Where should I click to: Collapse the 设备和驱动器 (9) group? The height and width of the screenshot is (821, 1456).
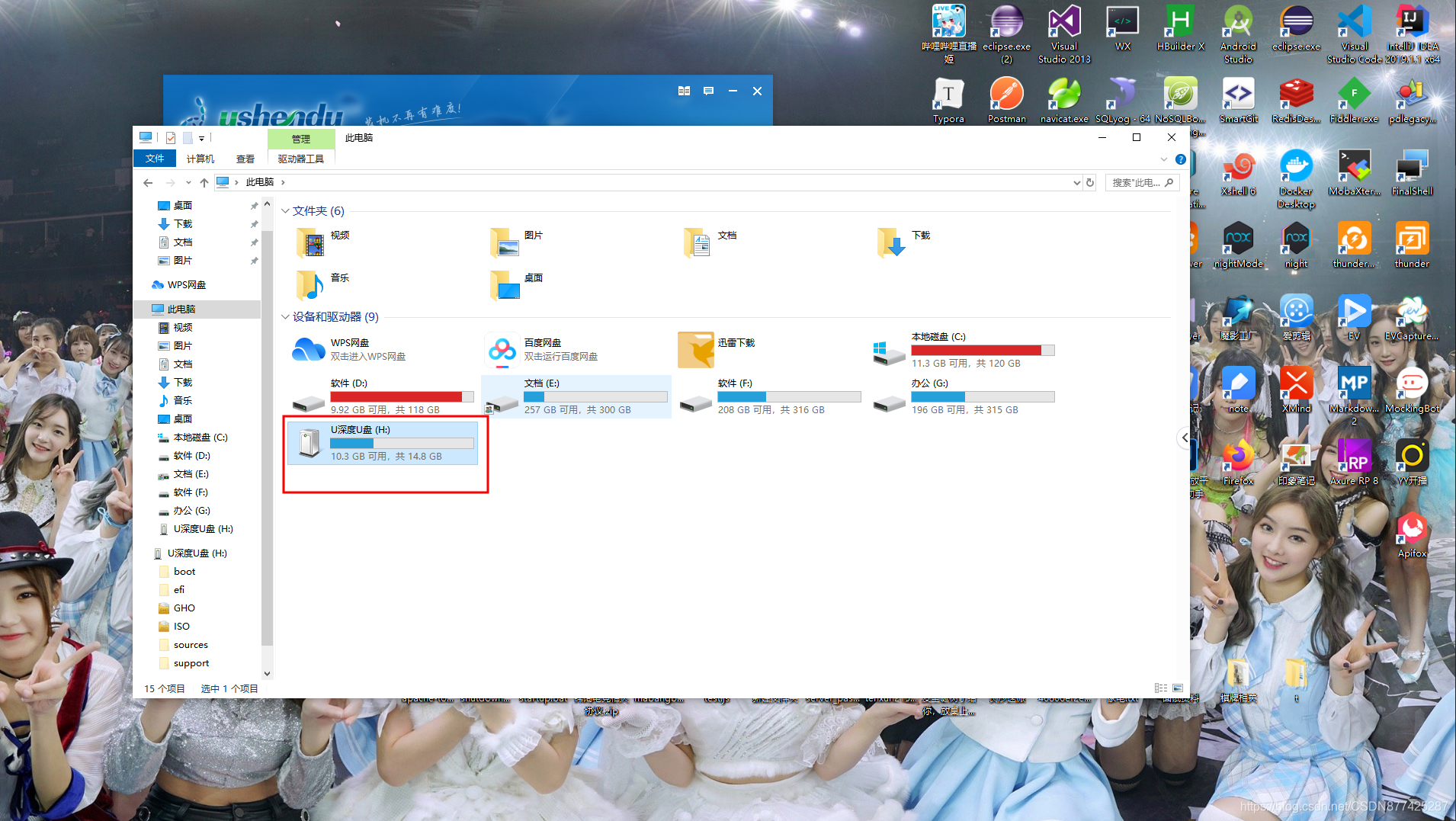[x=286, y=317]
